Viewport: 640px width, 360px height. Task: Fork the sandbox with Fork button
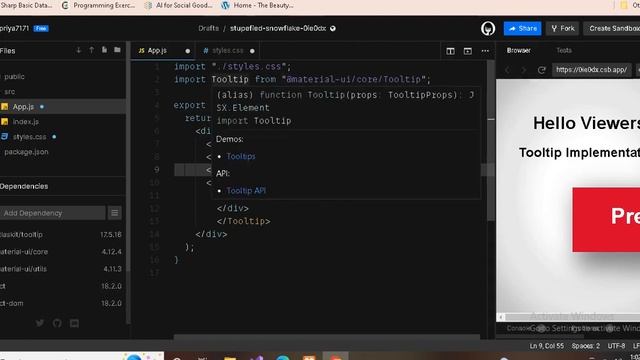pos(562,29)
